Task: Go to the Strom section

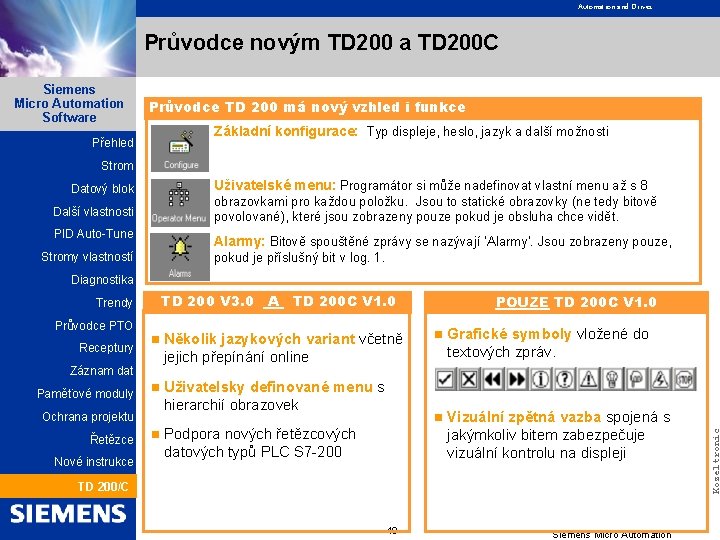Action: 117,166
